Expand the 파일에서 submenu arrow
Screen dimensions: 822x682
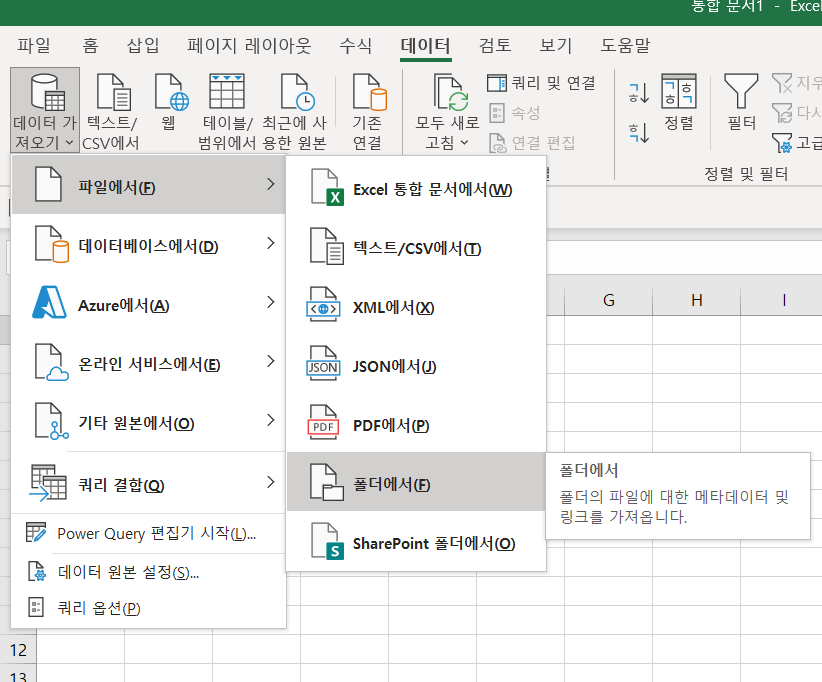(x=271, y=185)
